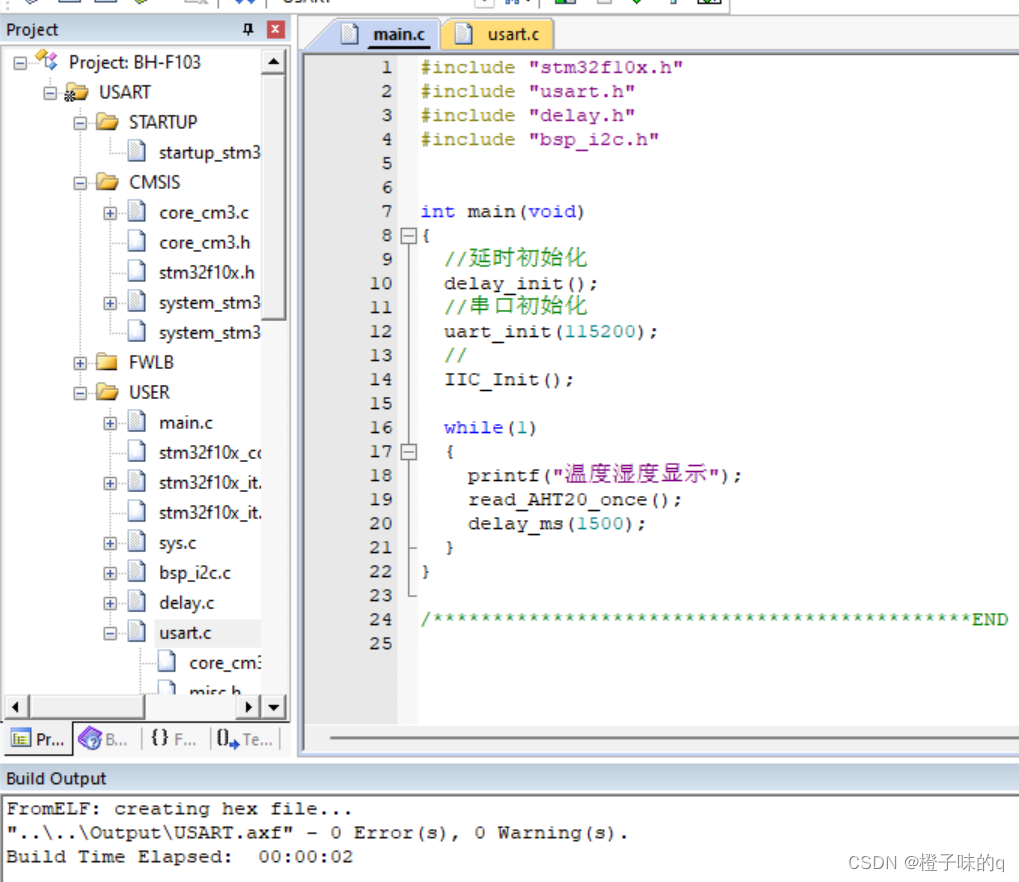Click the 'read_AHT20_once();' statement
The width and height of the screenshot is (1019, 882).
[x=574, y=500]
